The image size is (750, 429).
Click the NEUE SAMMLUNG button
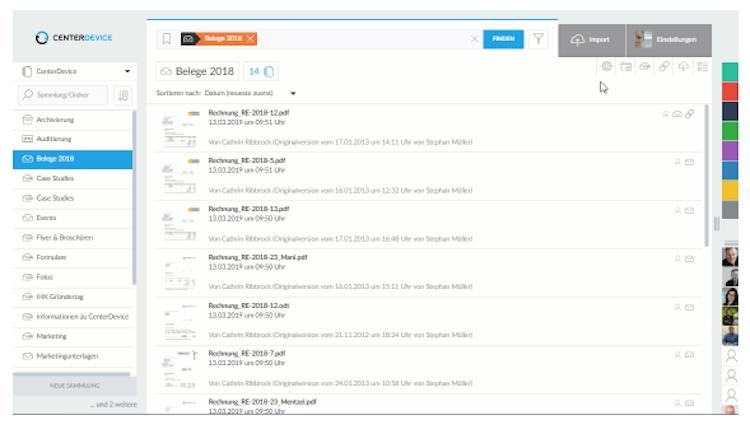pyautogui.click(x=75, y=385)
